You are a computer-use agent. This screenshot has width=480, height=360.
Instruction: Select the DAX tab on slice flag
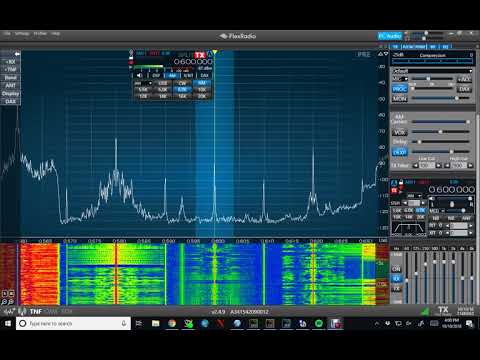pos(204,76)
